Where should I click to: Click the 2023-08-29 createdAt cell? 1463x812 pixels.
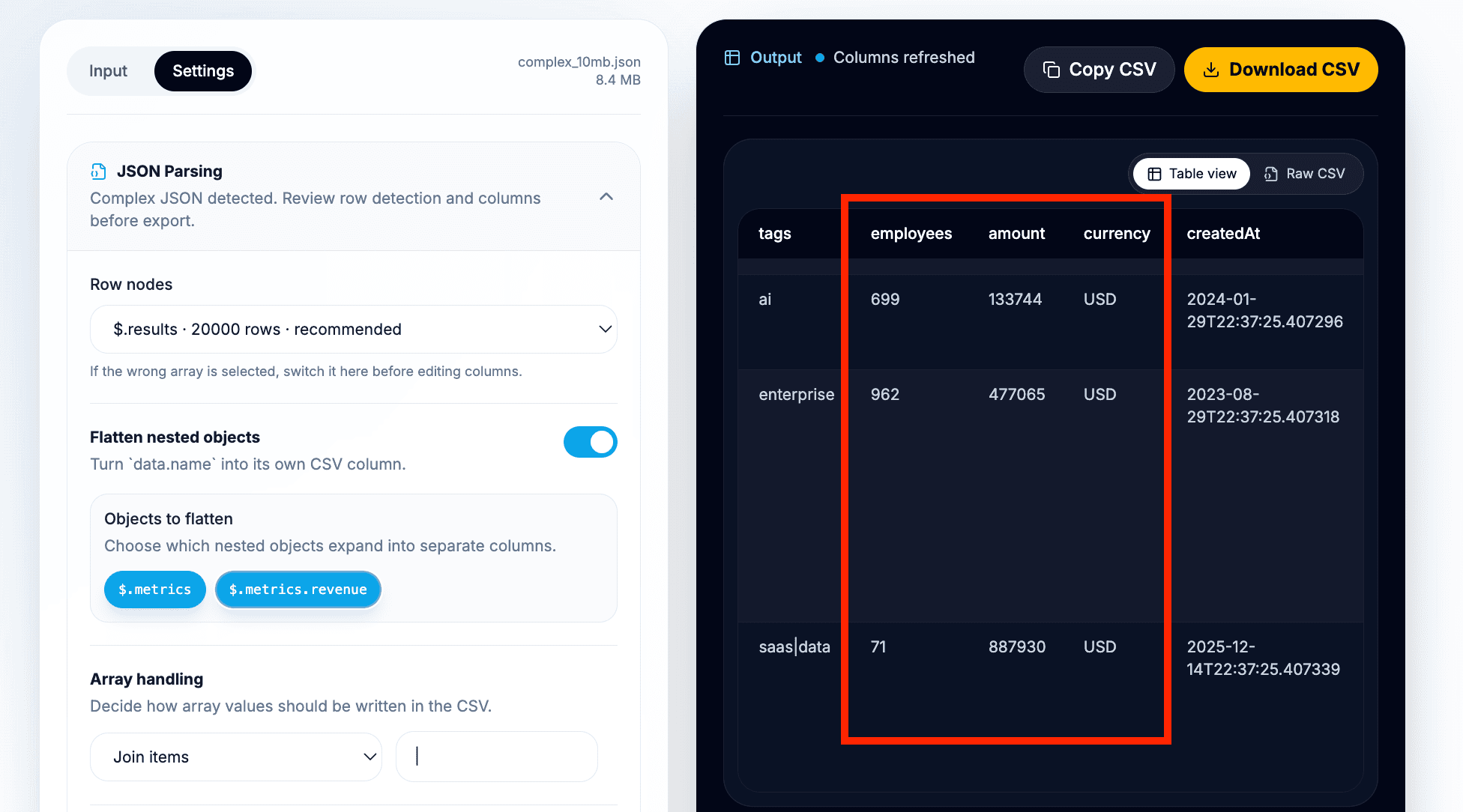(x=1263, y=406)
